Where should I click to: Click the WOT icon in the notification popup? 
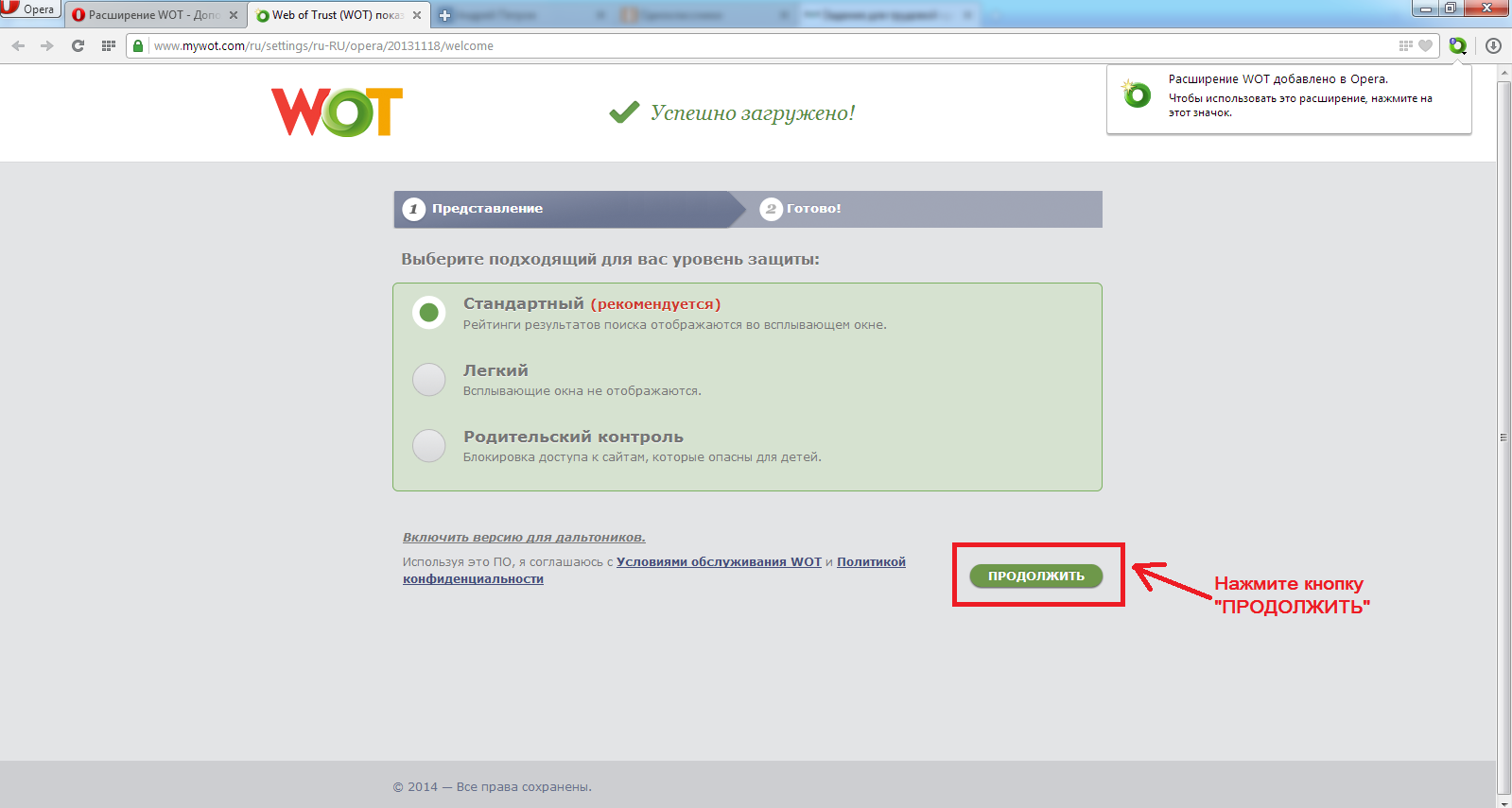click(1136, 94)
